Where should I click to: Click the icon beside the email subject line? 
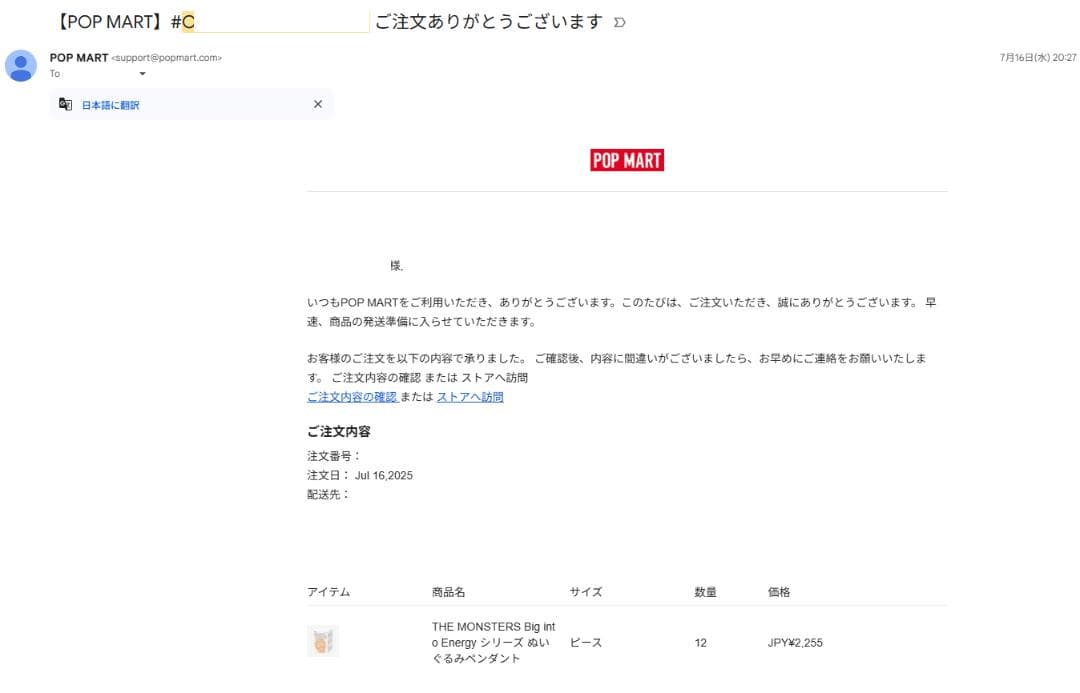click(x=620, y=20)
